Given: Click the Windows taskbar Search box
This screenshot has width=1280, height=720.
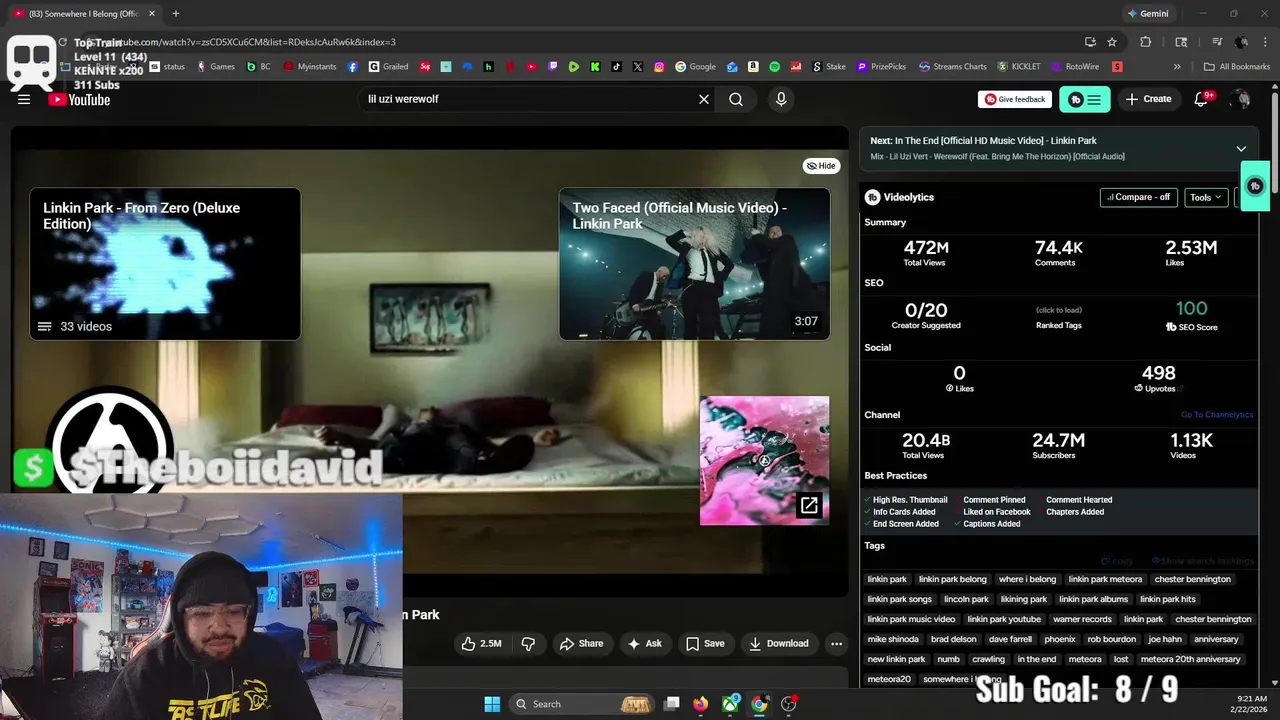Looking at the screenshot, I should 583,704.
